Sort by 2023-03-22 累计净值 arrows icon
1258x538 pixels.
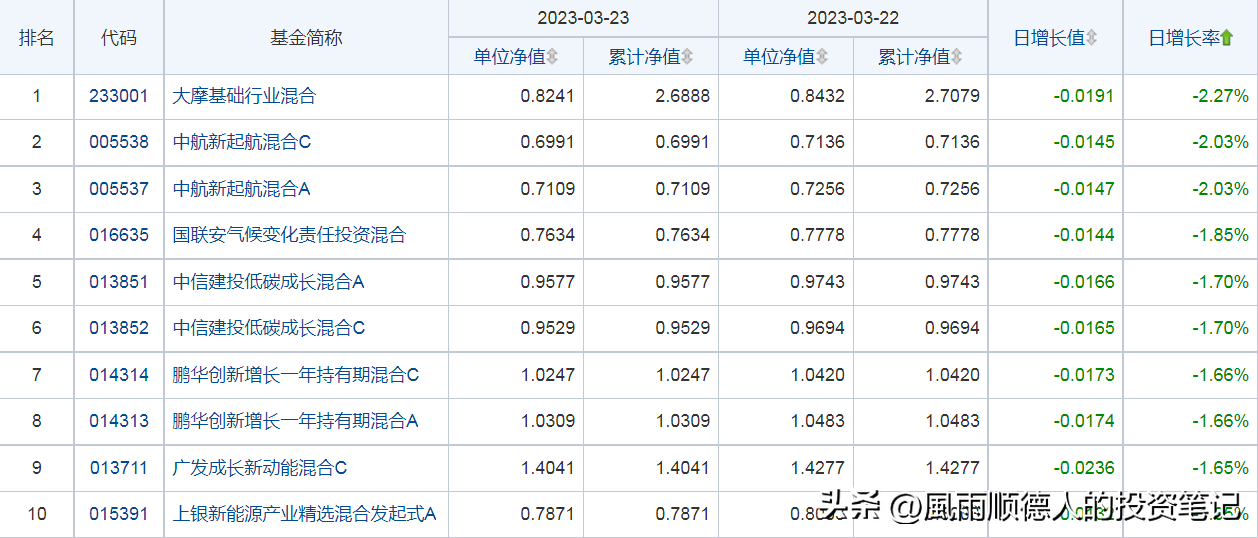click(957, 57)
